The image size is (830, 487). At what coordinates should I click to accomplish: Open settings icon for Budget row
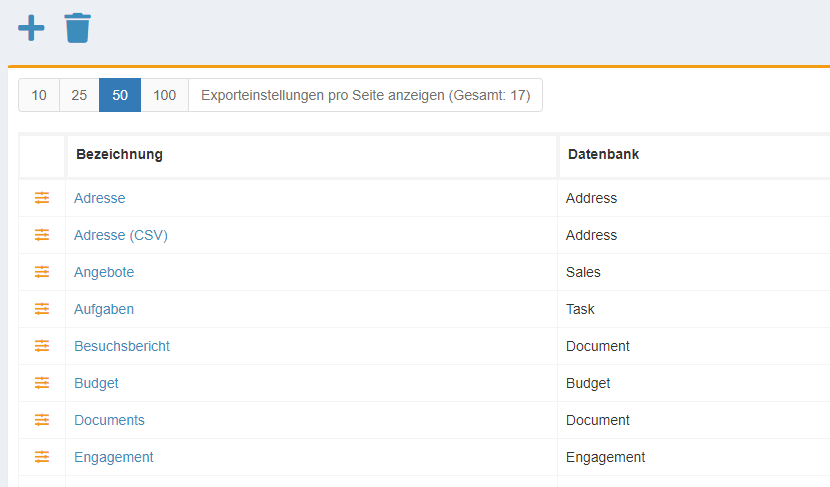(42, 383)
